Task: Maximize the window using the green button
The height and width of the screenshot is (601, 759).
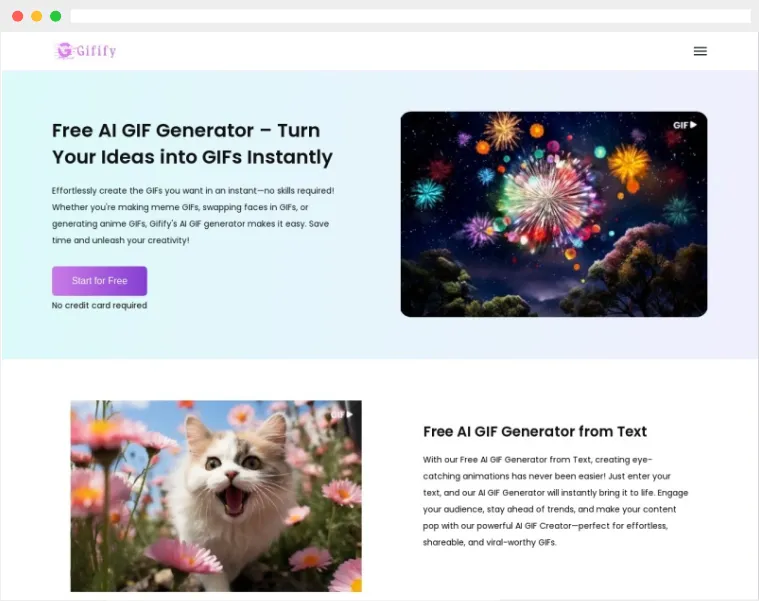Action: (x=55, y=16)
